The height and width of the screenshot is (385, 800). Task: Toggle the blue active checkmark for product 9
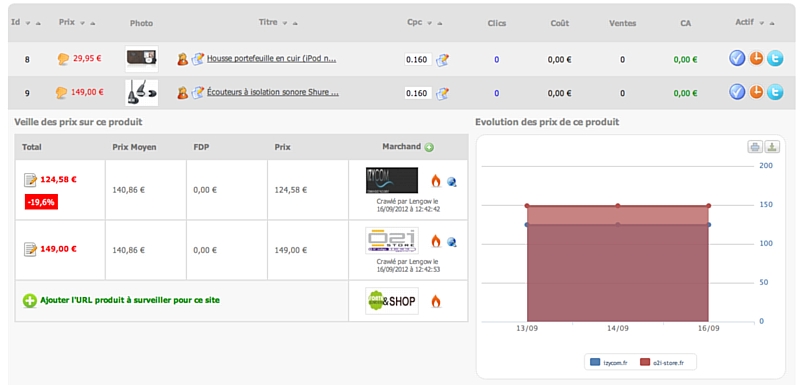click(x=737, y=93)
